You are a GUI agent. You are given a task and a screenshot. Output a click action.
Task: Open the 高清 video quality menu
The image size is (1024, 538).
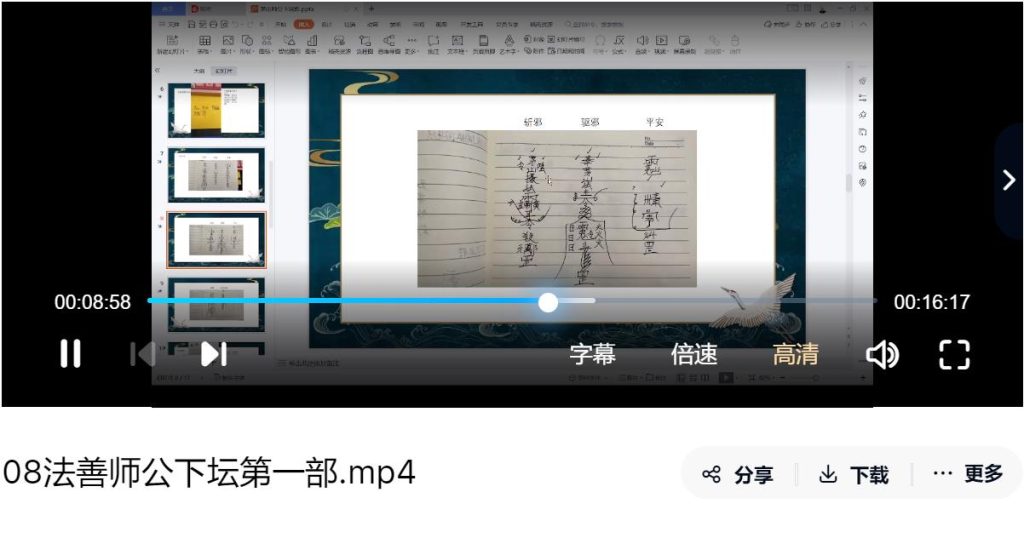[x=795, y=354]
